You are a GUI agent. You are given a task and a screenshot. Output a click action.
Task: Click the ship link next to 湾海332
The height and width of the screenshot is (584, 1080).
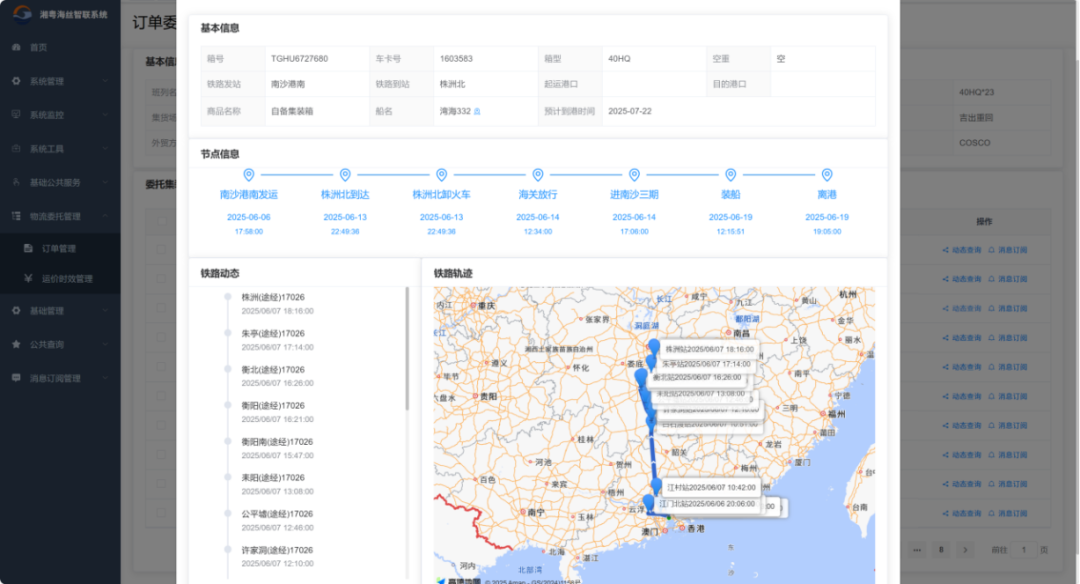477,111
